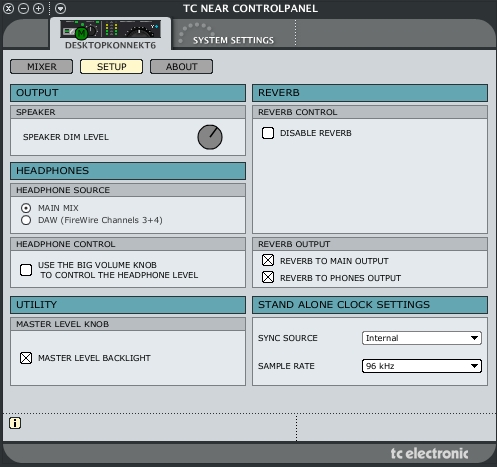Uncheck Reverb to Phones Output

click(x=268, y=277)
